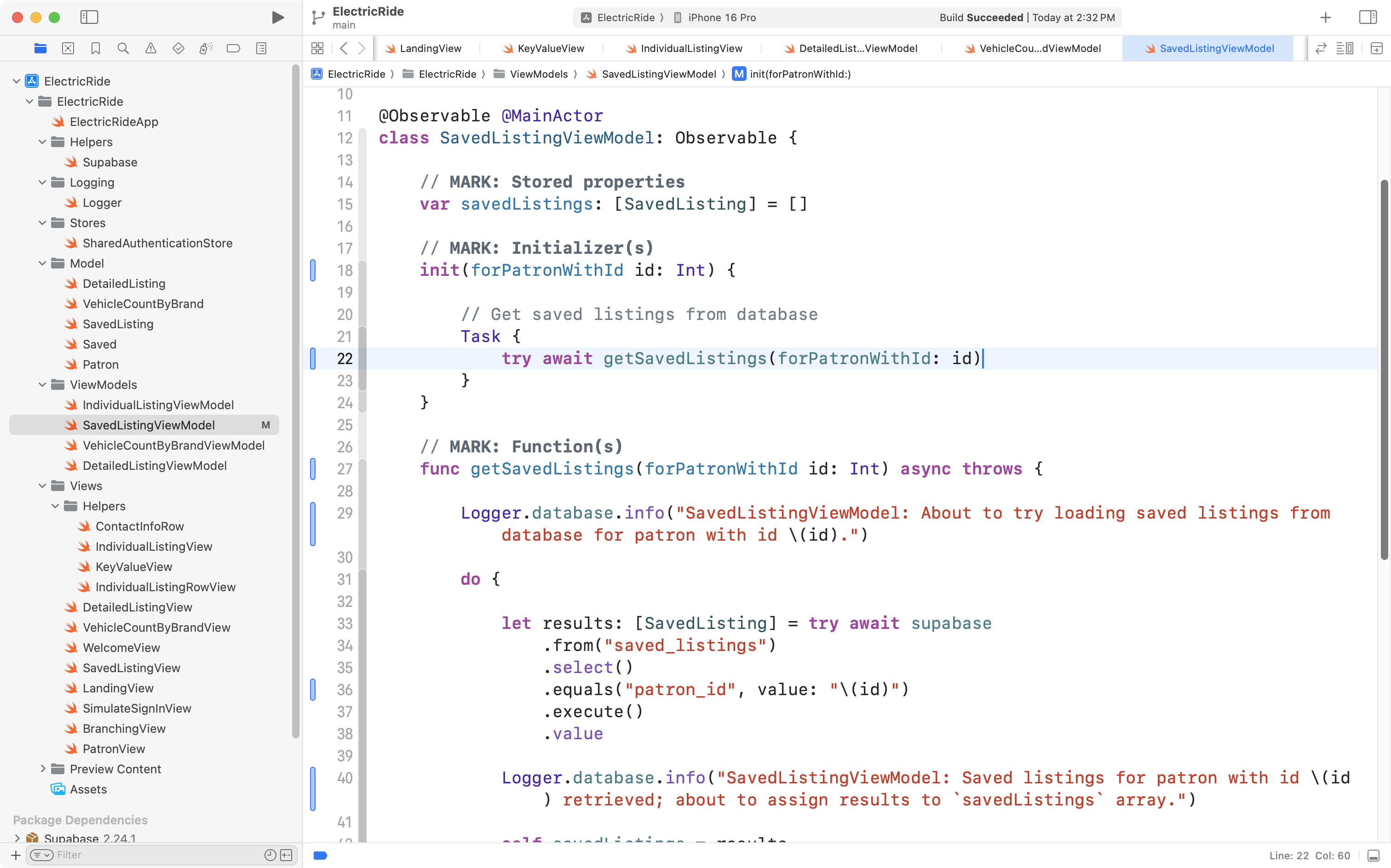The image size is (1391, 868).
Task: Switch to the IndividualListingView tab
Action: (691, 49)
